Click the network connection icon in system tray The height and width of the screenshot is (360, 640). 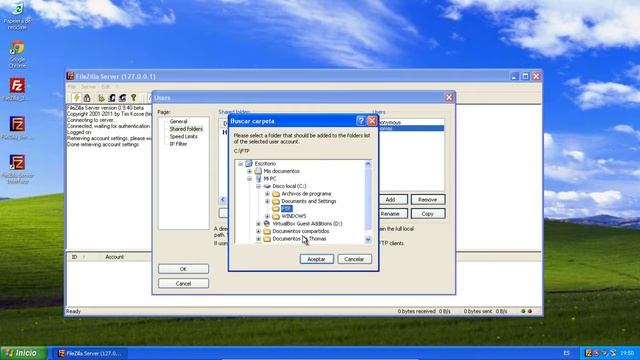click(x=604, y=353)
